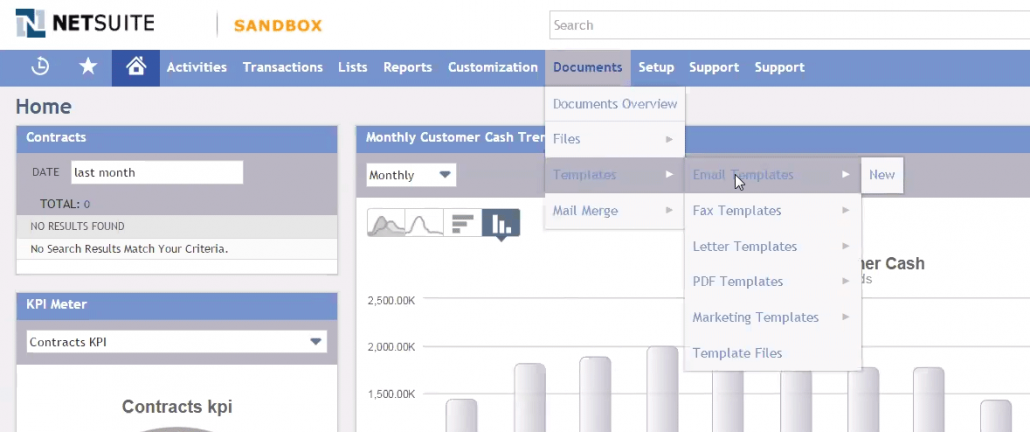
Task: Choose PDF Templates in the submenu
Action: pos(772,281)
